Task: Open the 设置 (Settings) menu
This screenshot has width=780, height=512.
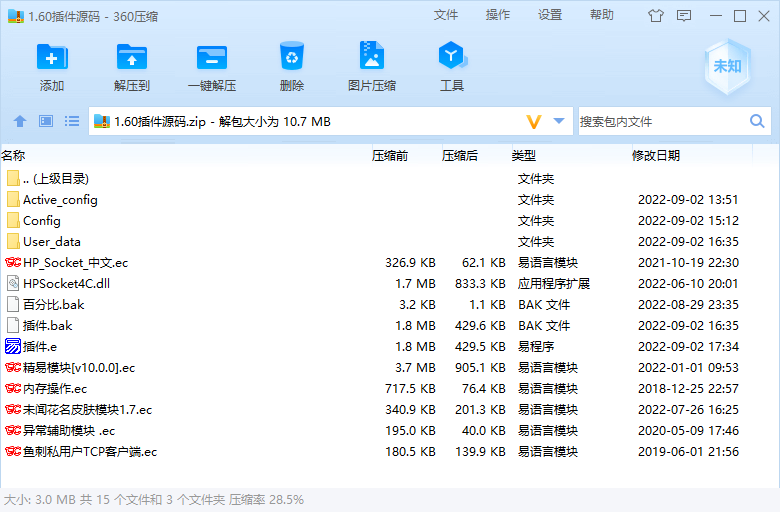Action: pos(550,15)
